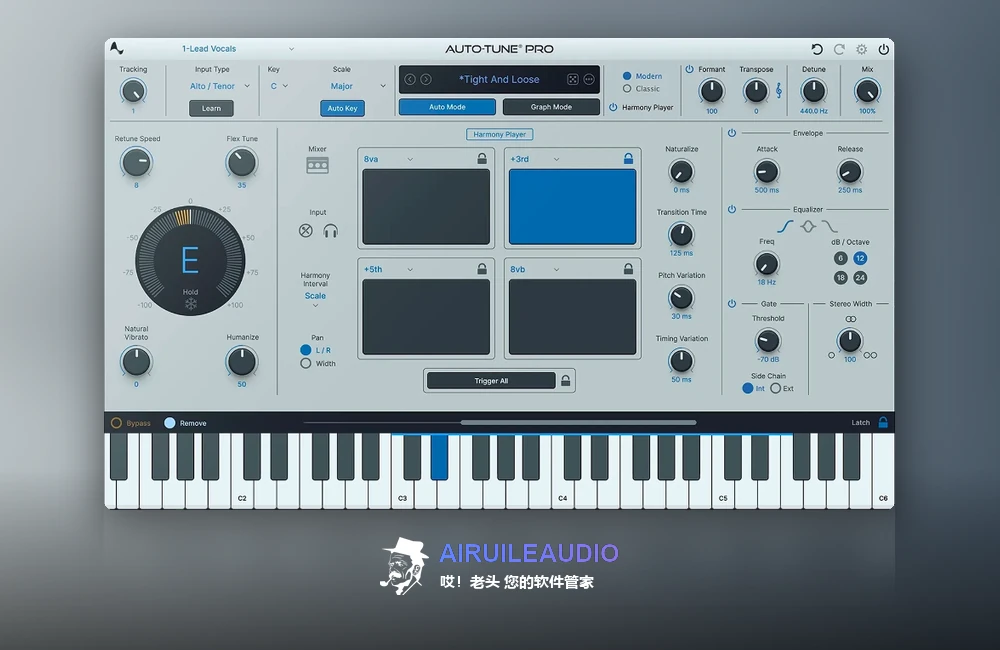This screenshot has width=1000, height=650.
Task: Select the low-shelf equalizer shape
Action: [x=785, y=226]
